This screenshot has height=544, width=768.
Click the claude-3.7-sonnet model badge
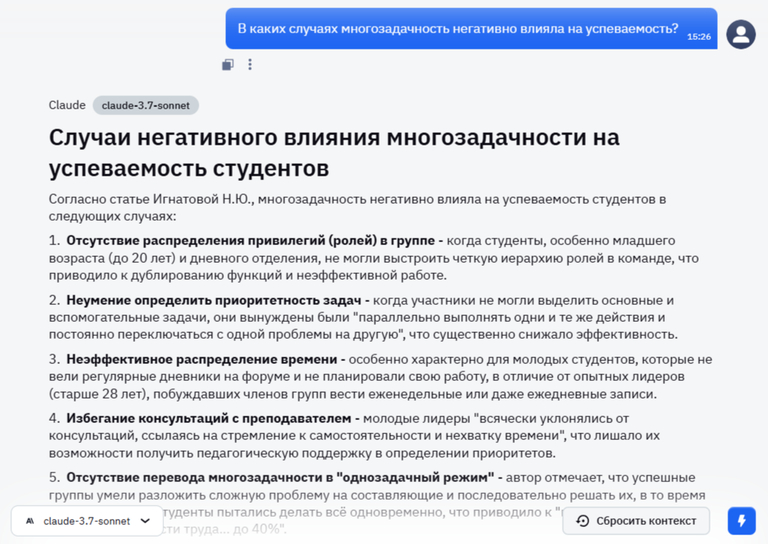tap(145, 105)
